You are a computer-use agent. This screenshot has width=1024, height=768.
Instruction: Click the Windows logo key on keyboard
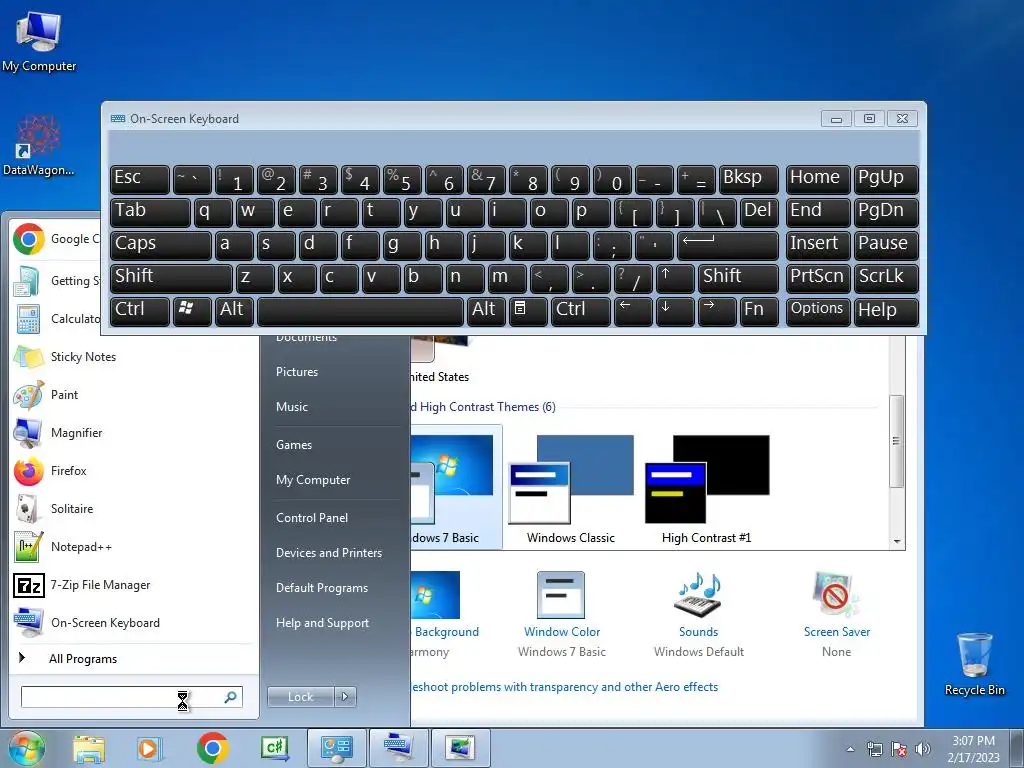point(193,310)
